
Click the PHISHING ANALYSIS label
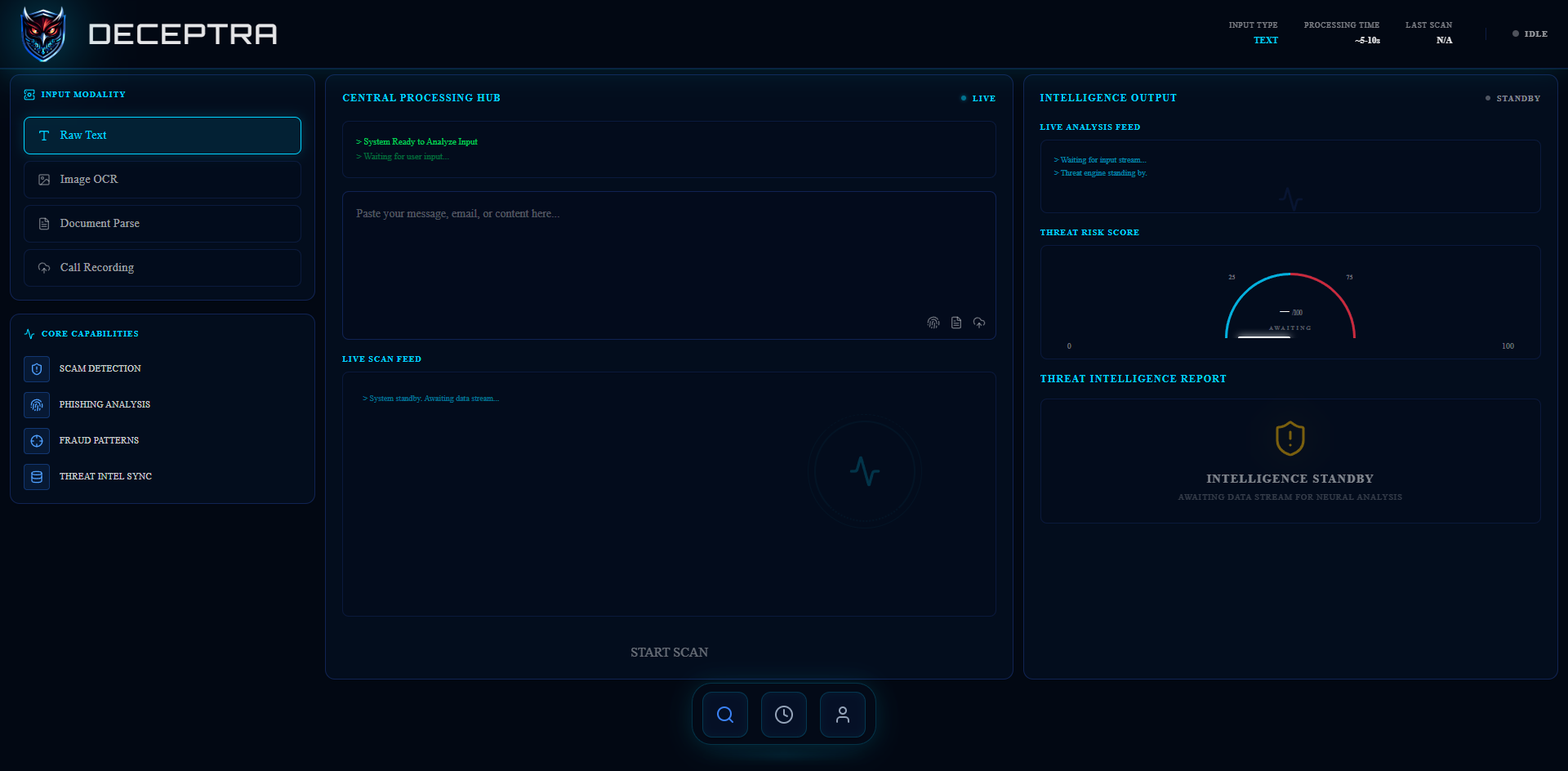[105, 405]
